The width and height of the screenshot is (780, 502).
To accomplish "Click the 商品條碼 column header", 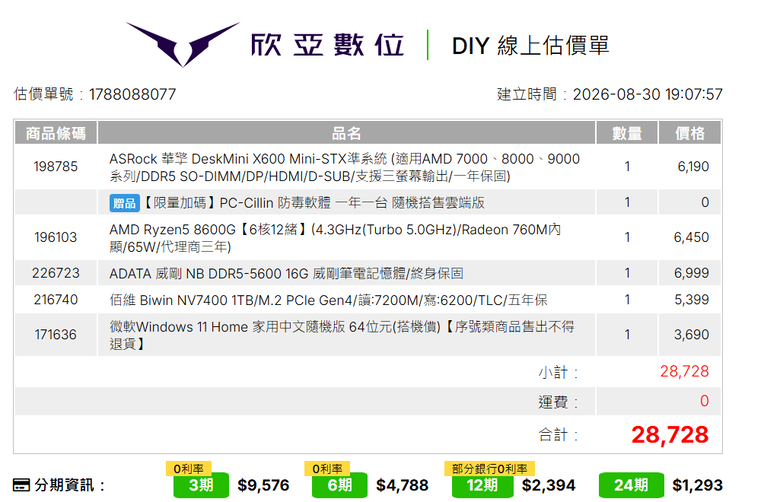I will tap(55, 133).
